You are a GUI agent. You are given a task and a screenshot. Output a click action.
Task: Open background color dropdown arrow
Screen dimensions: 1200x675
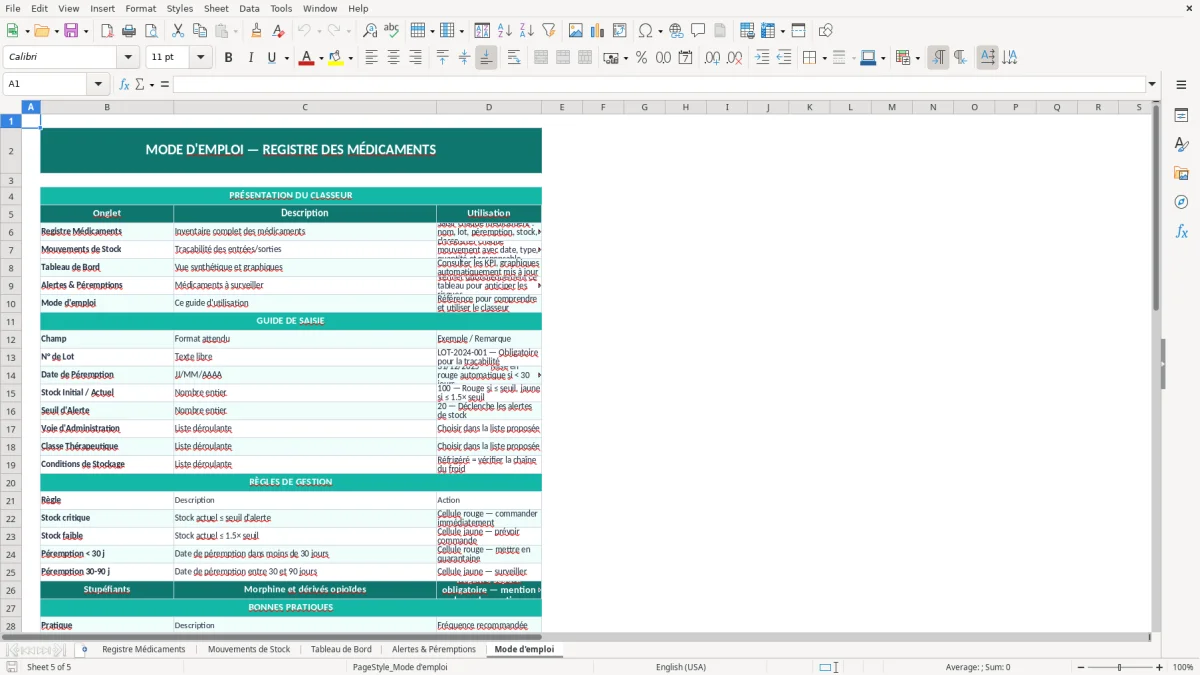(350, 58)
